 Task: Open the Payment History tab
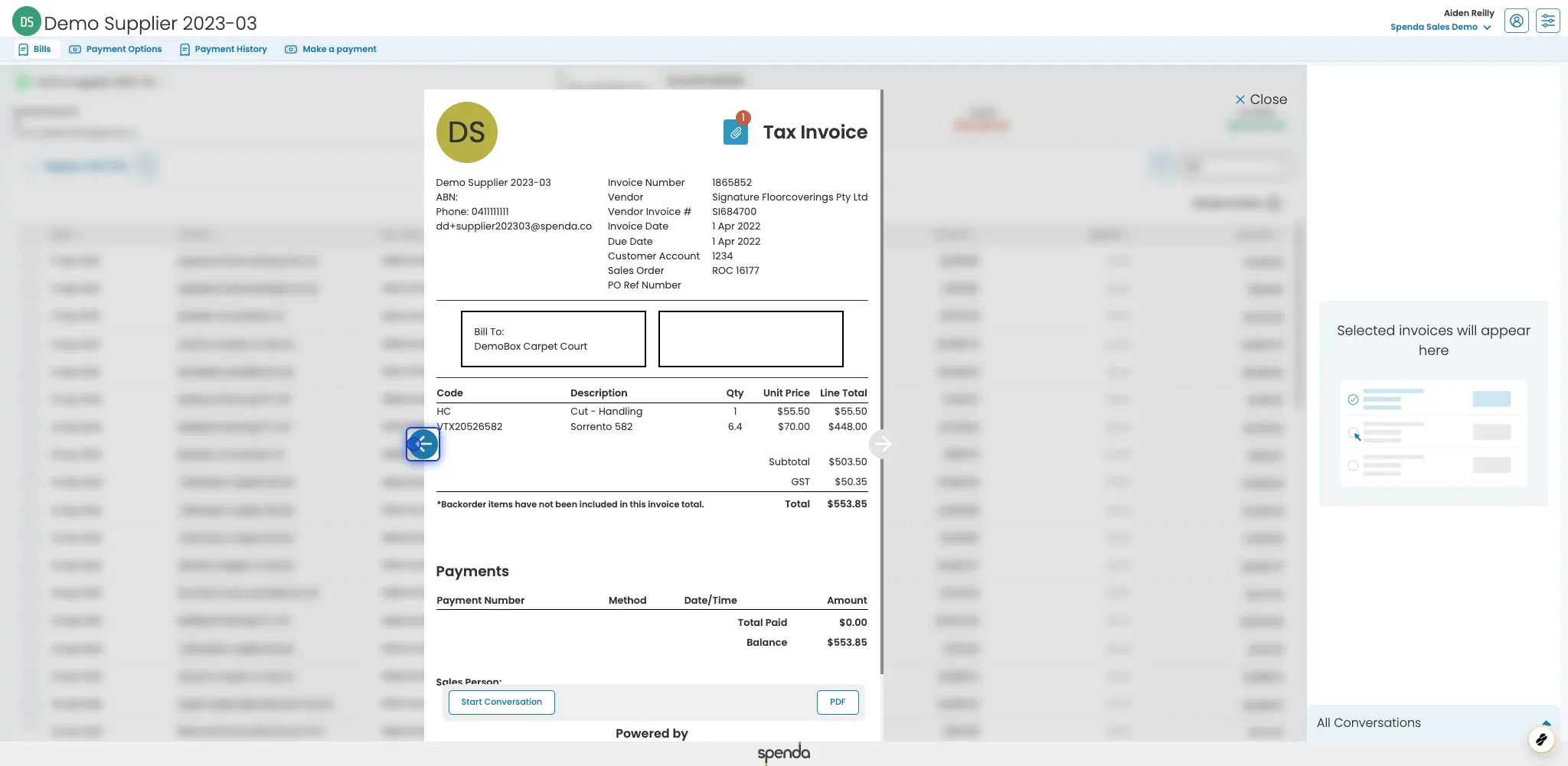[224, 49]
